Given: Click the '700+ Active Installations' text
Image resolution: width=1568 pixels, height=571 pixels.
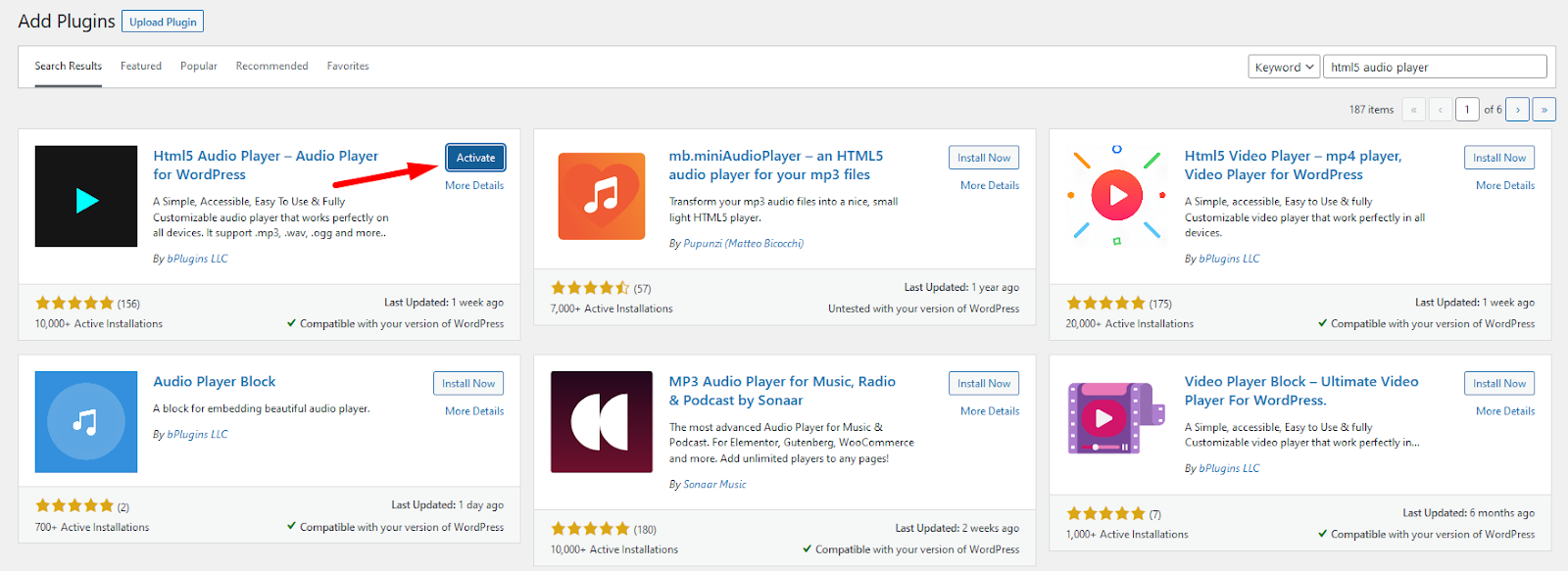Looking at the screenshot, I should point(92,527).
